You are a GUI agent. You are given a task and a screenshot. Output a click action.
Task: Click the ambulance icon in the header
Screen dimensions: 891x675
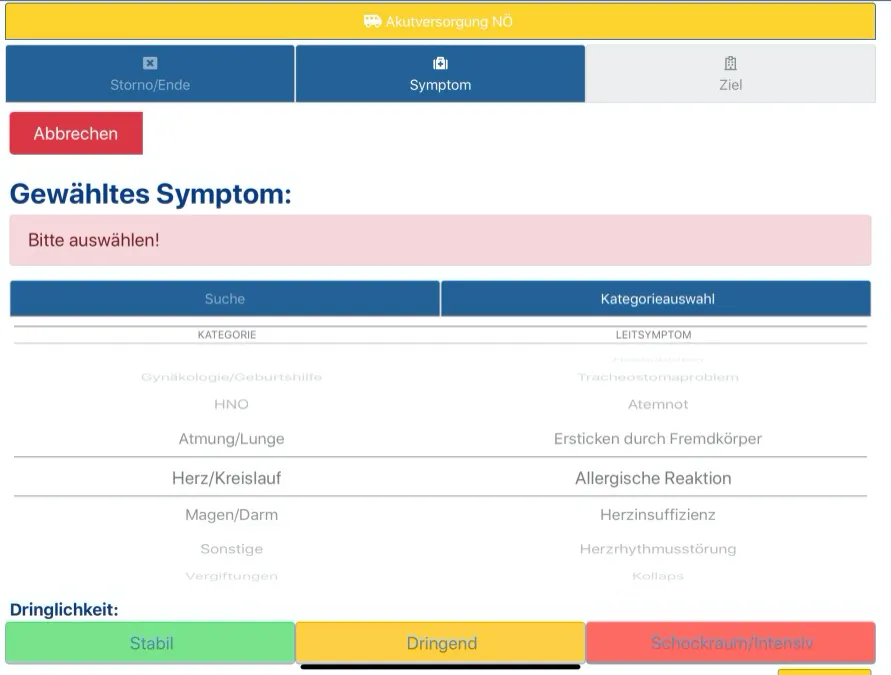coord(372,21)
